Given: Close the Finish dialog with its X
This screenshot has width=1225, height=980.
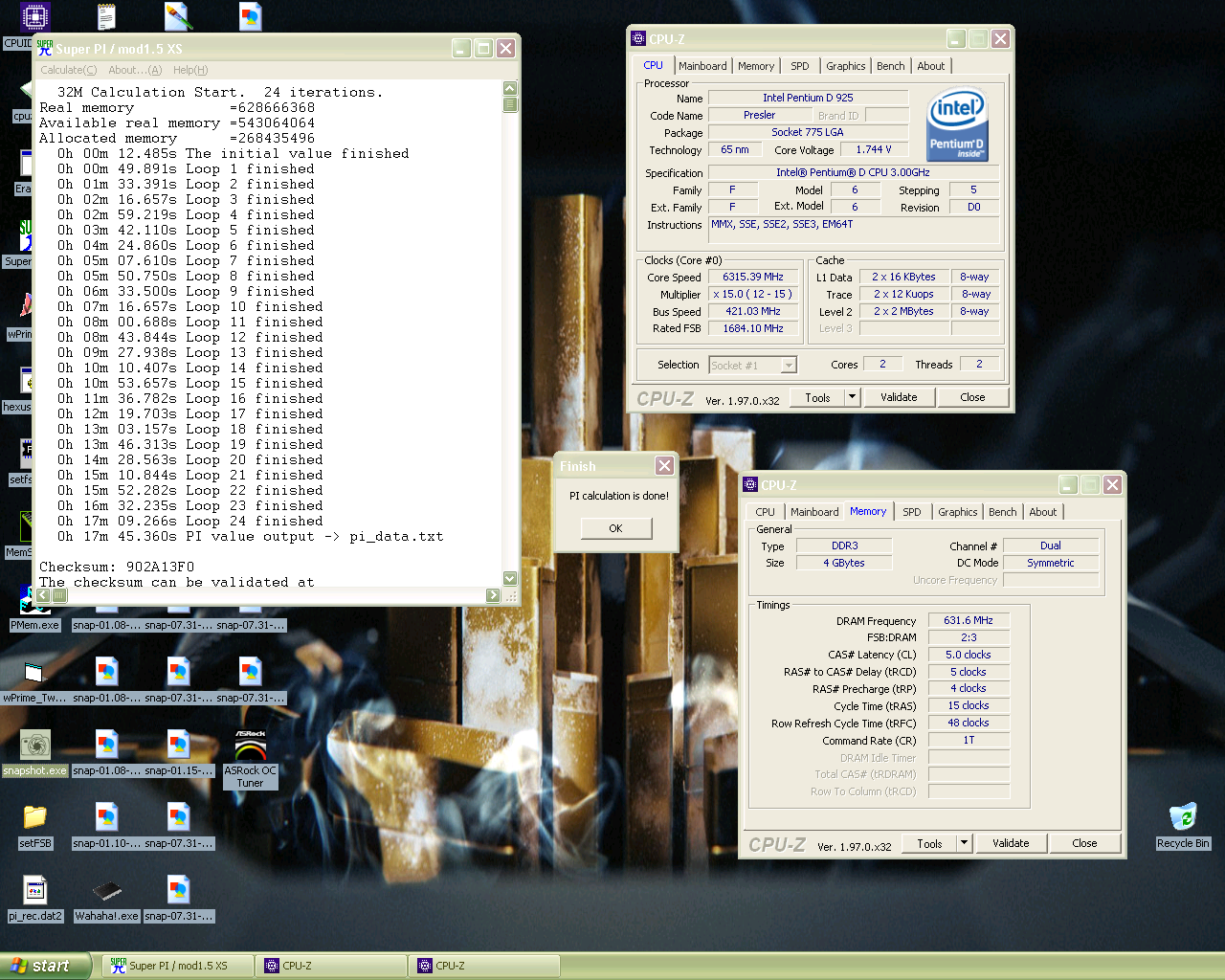Looking at the screenshot, I should coord(664,465).
